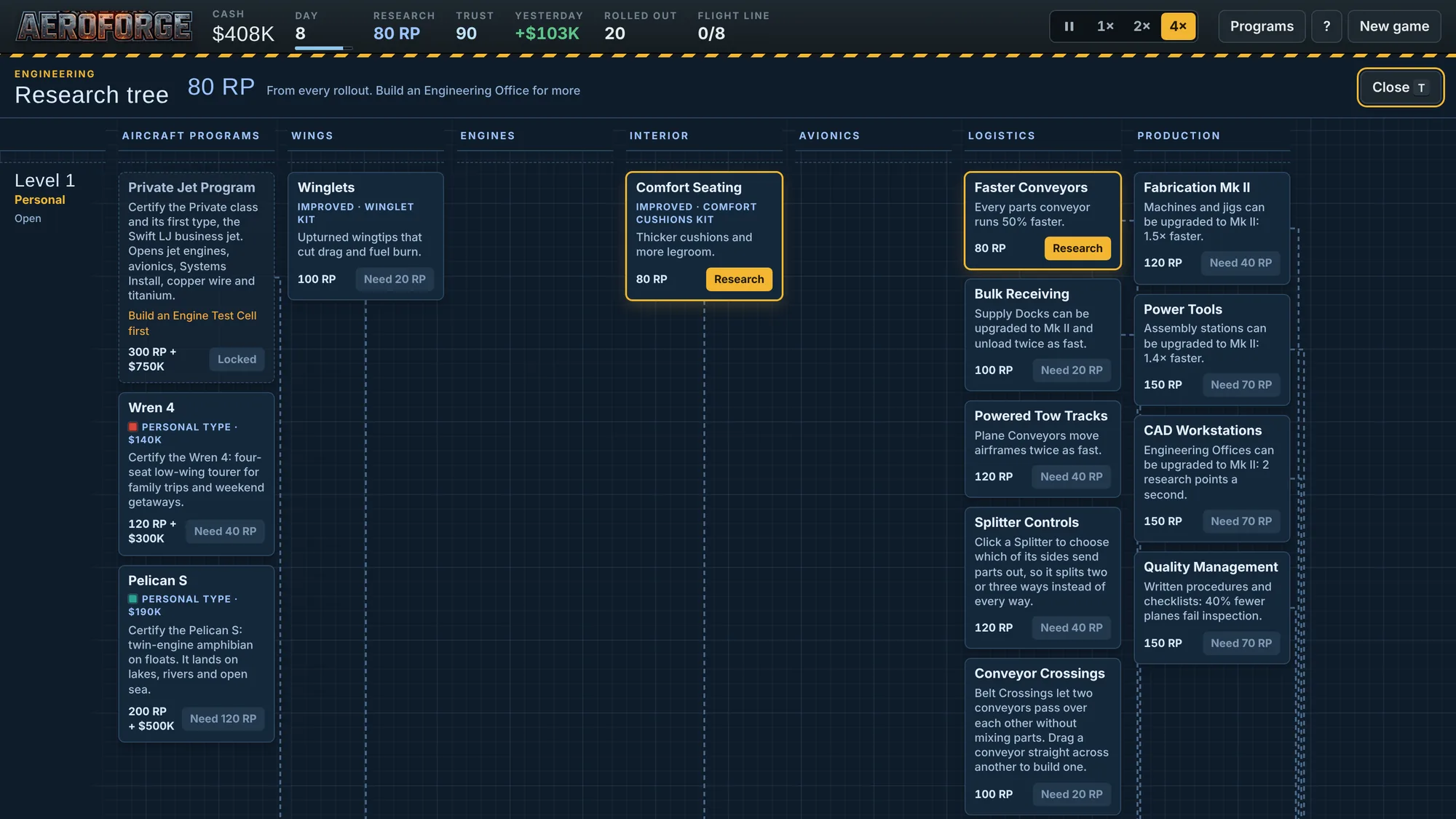Screen dimensions: 1456x819
Task: Click the red Wren 4 type swatch
Action: point(133,427)
